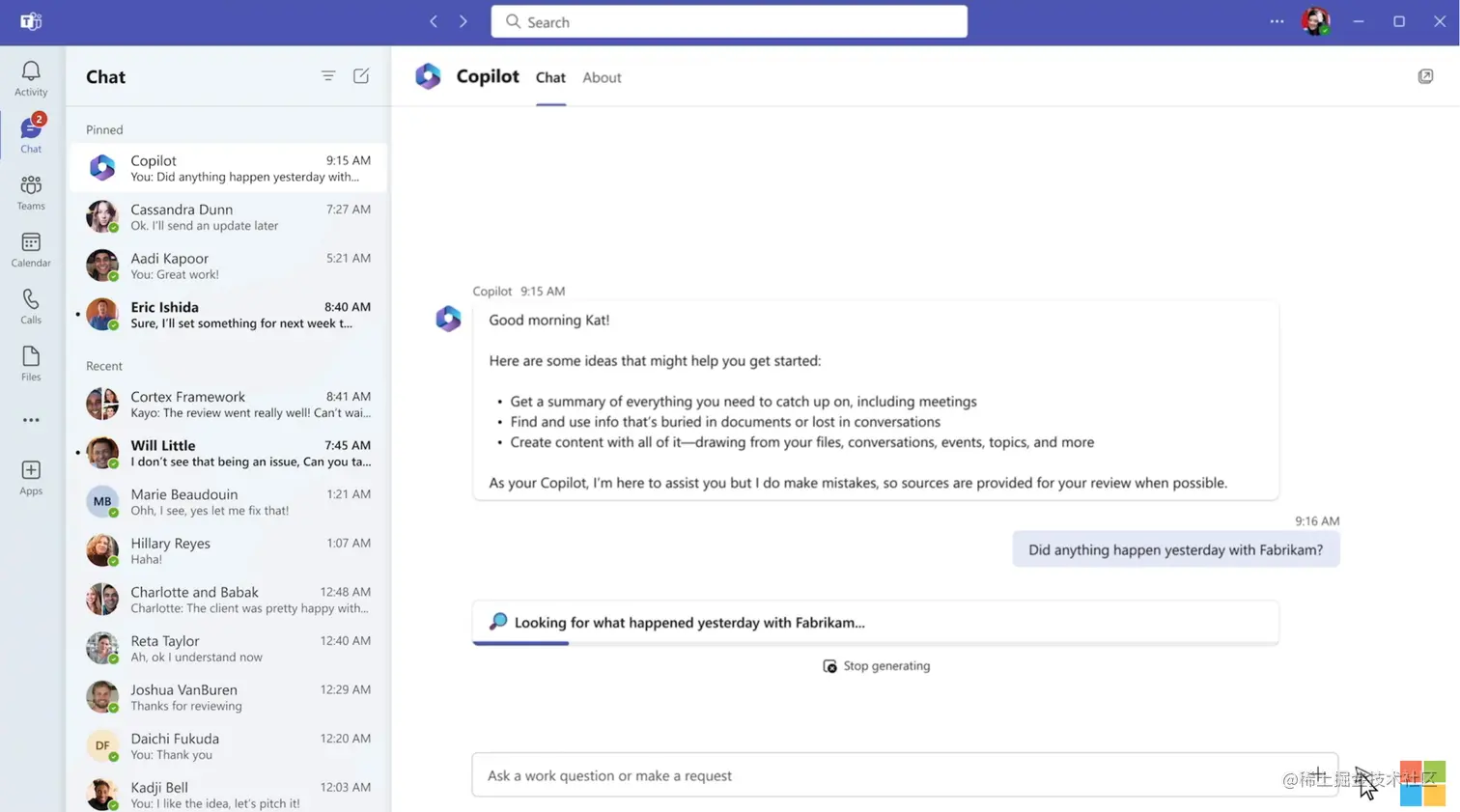Open the Hillary Reyes chat
This screenshot has width=1460, height=812.
[x=229, y=550]
